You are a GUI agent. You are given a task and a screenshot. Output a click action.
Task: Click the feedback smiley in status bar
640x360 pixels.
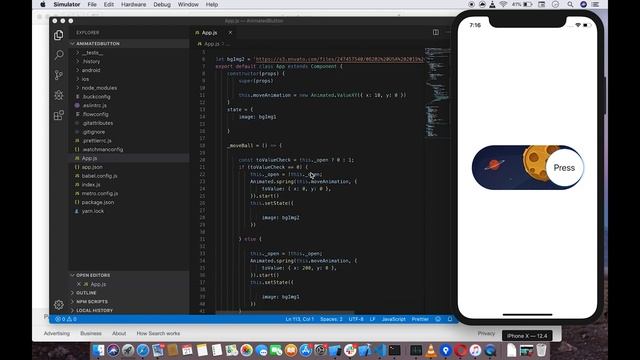pyautogui.click(x=438, y=319)
